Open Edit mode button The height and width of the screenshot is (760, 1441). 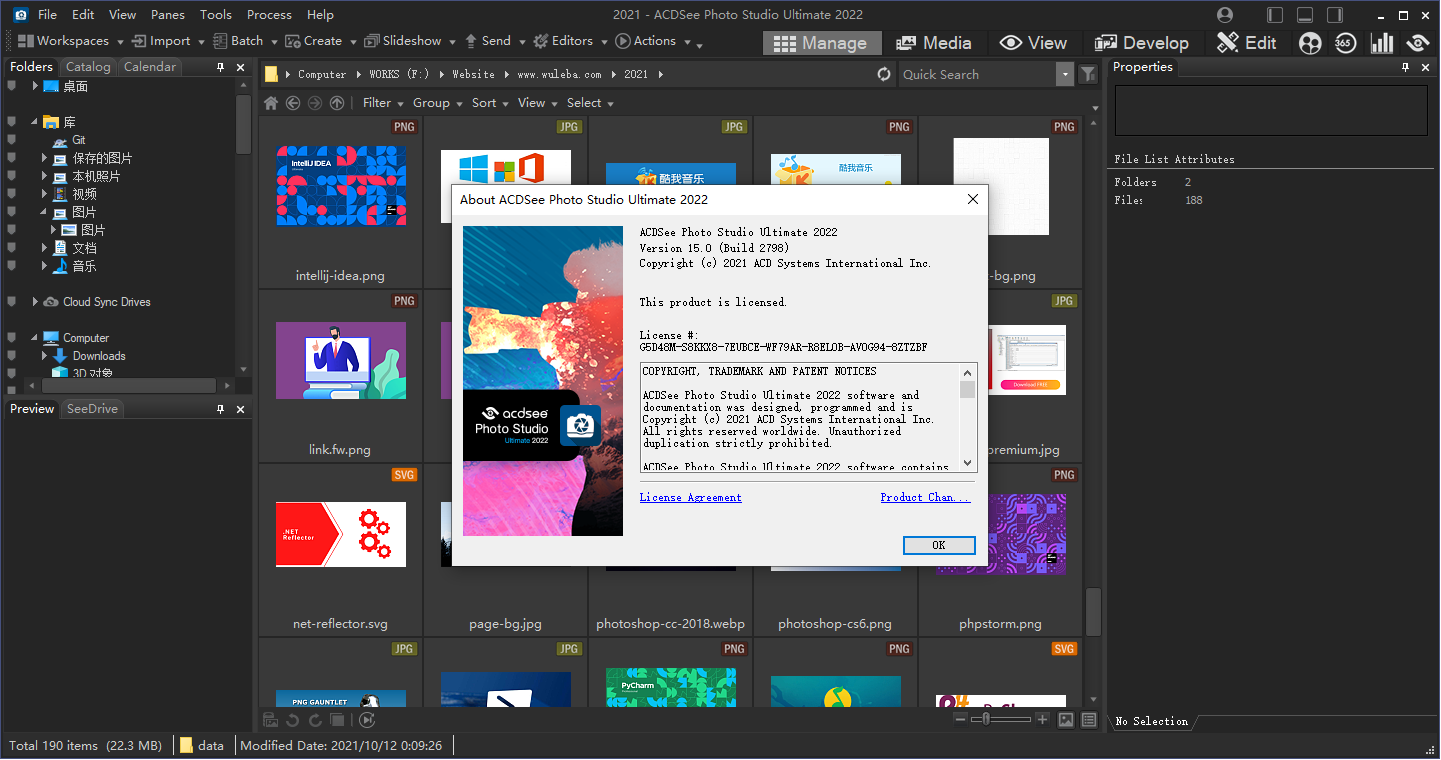click(x=1247, y=43)
